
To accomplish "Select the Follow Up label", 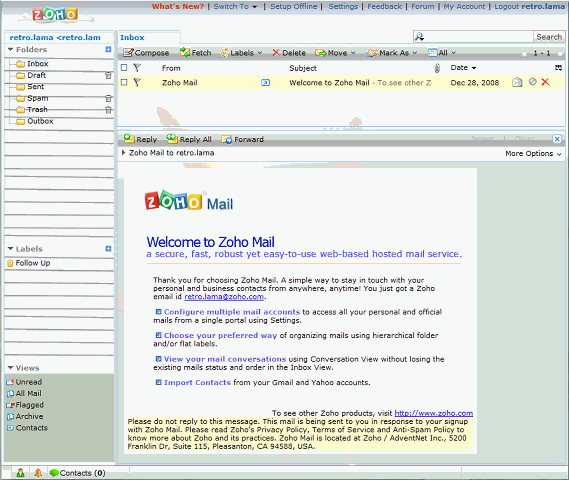I will (x=29, y=263).
